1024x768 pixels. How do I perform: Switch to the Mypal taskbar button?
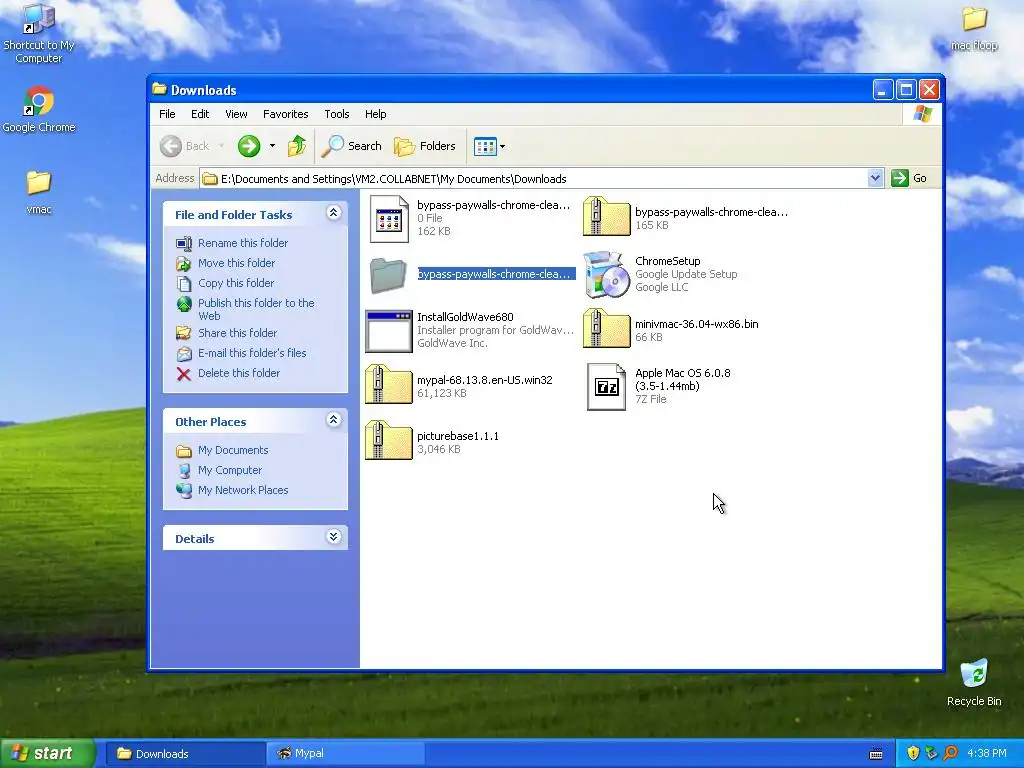(x=346, y=754)
